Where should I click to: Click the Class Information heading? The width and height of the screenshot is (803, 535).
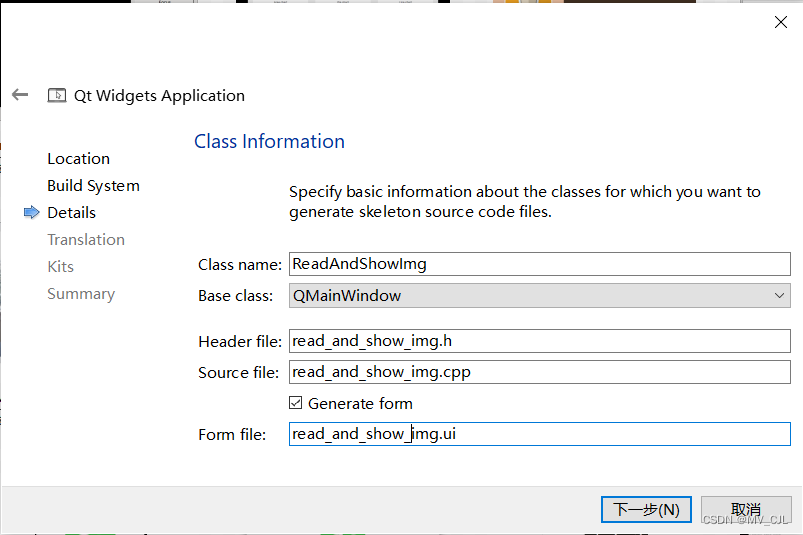pyautogui.click(x=269, y=141)
